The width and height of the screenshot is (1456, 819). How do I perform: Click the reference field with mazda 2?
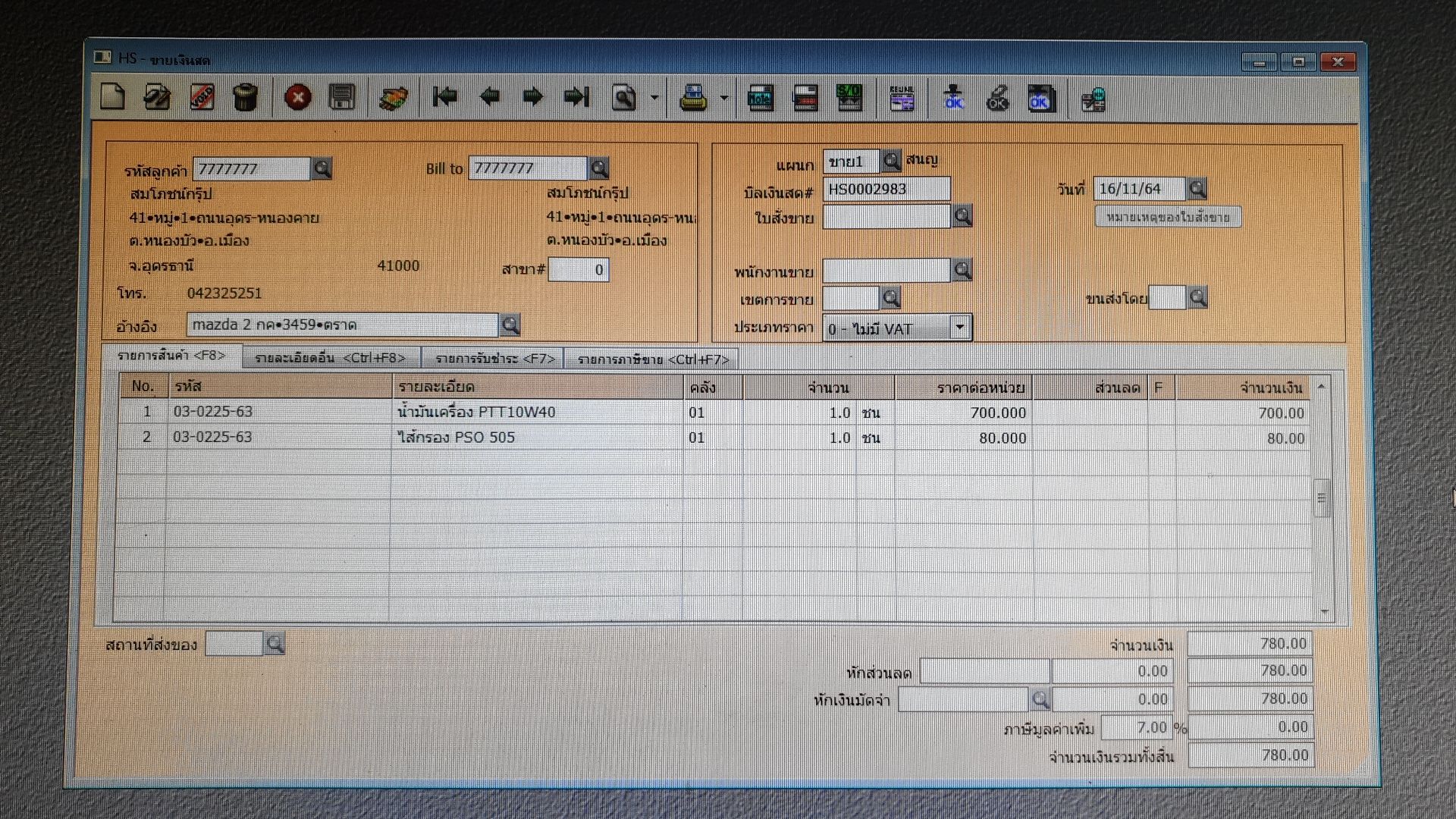coord(342,325)
